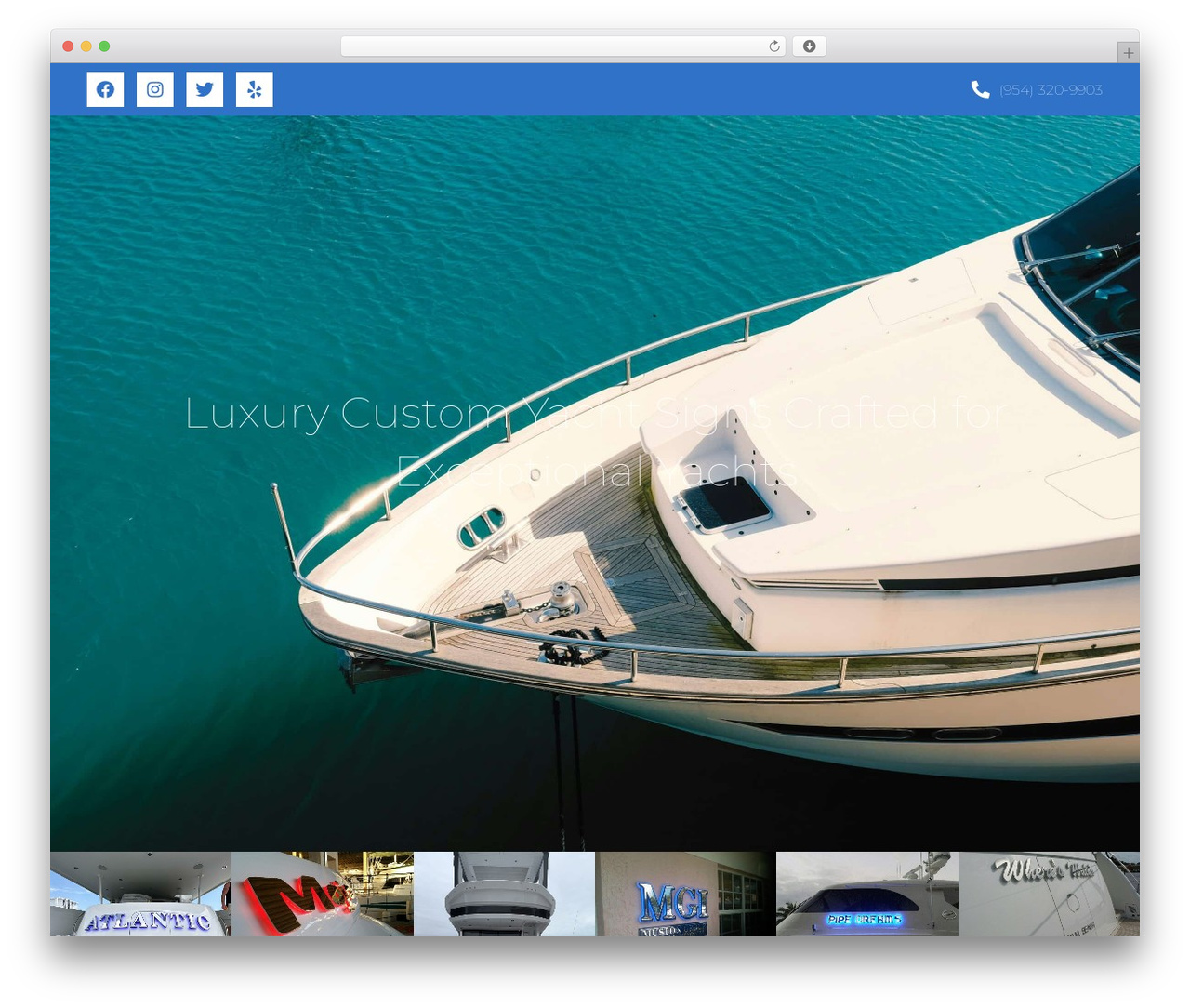Click the Luxury Custom Yacht Signs headline
The width and height of the screenshot is (1190, 1008).
tap(595, 442)
